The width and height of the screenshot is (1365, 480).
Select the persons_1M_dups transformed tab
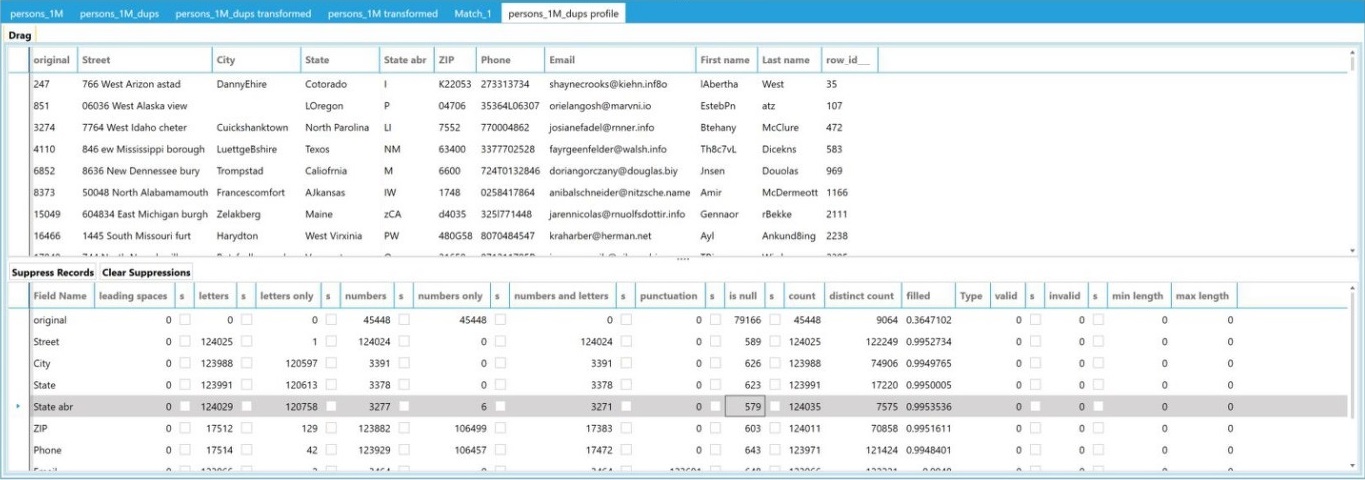(243, 14)
